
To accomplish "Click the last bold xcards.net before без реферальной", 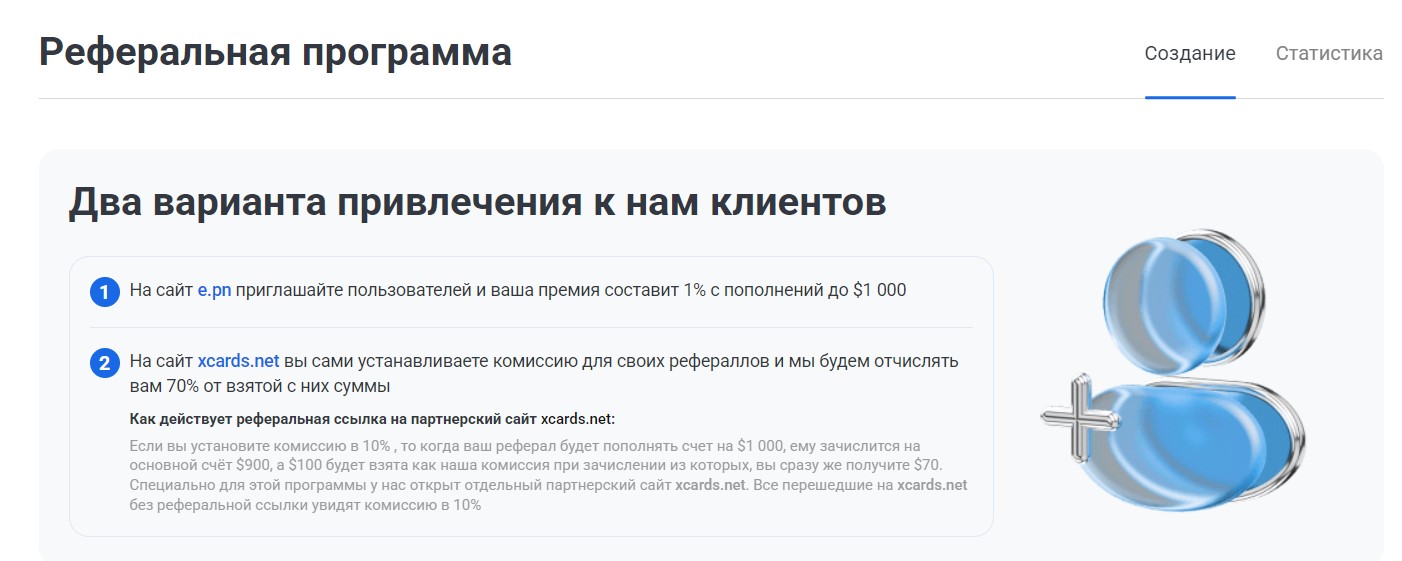I will click(932, 485).
